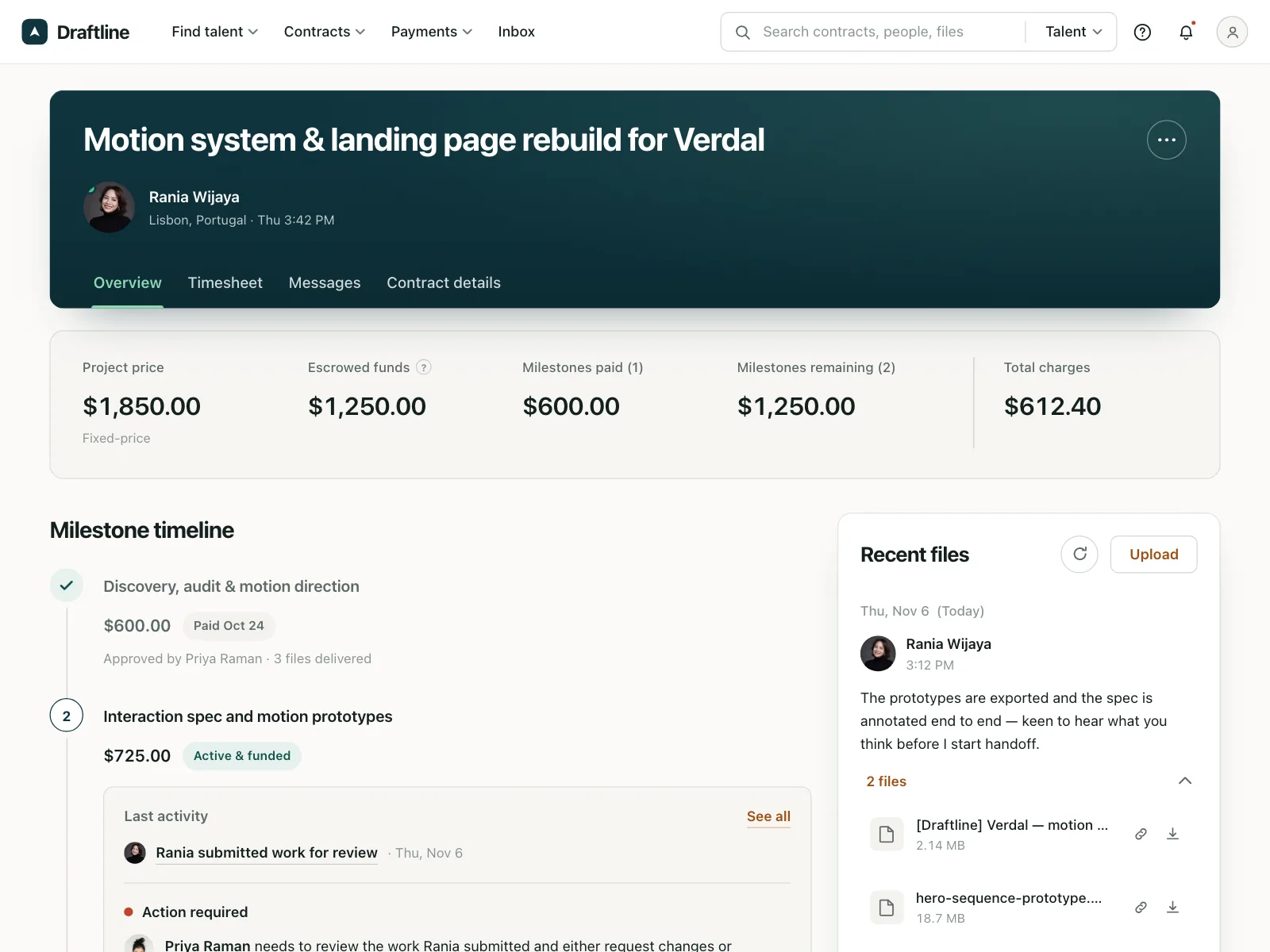Click the hero-sequence-prototype document icon
This screenshot has height=952, width=1270.
(887, 907)
